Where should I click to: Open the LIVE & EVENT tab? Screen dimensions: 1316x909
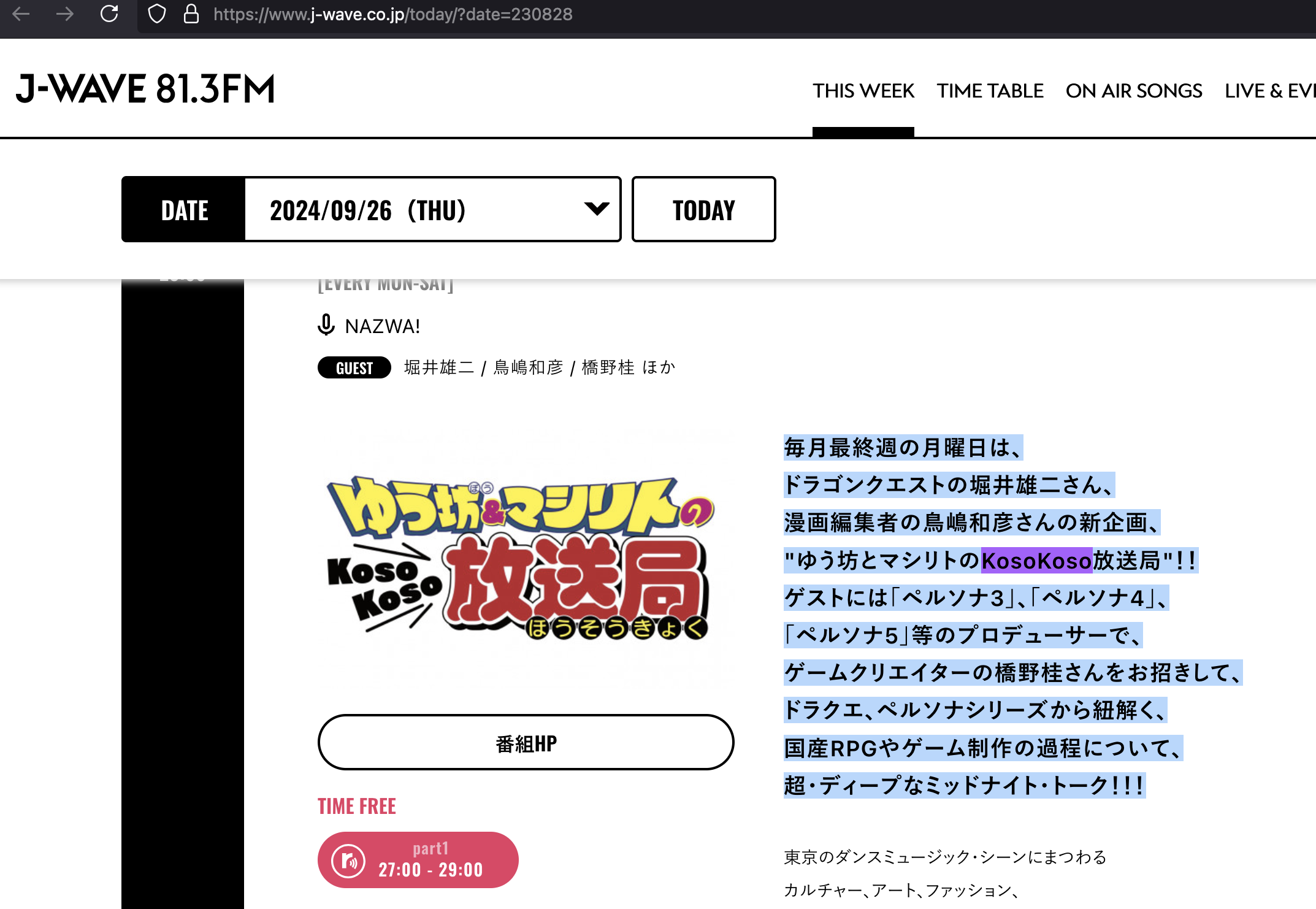(x=1270, y=91)
